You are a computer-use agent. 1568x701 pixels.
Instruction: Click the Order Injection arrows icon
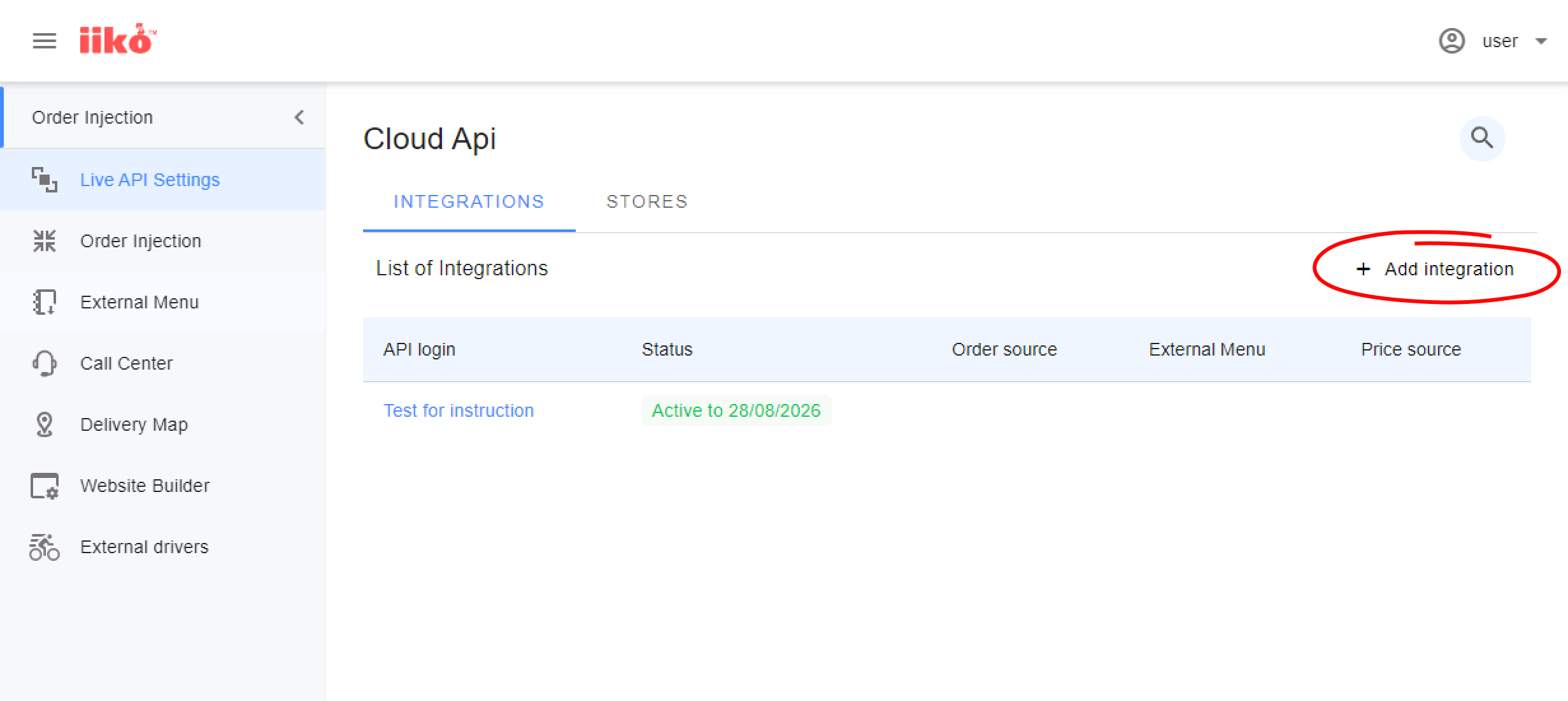point(45,241)
